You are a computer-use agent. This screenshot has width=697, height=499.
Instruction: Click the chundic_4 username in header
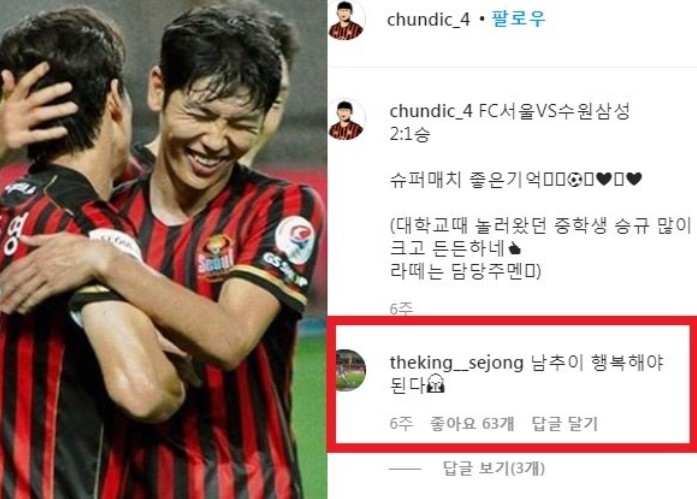pyautogui.click(x=429, y=20)
